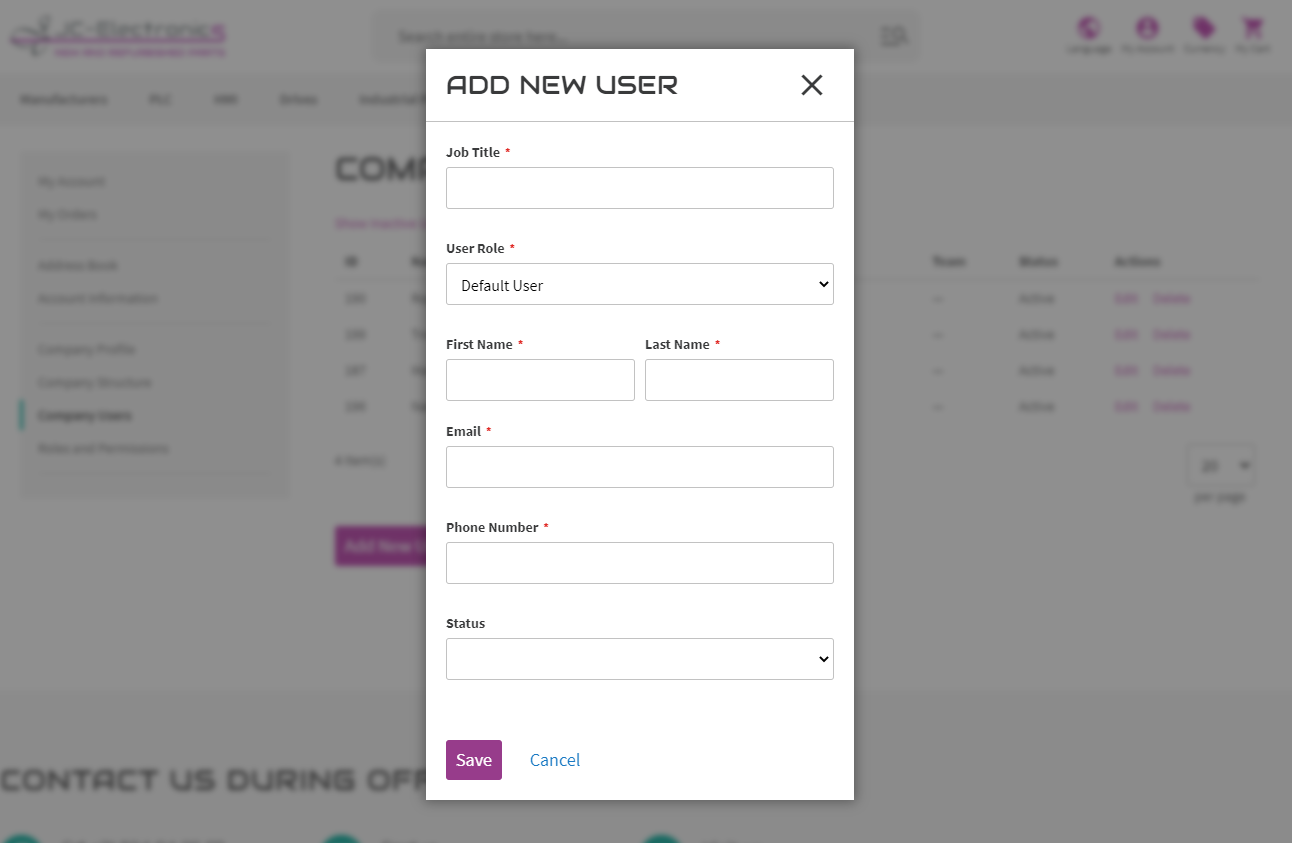This screenshot has height=843, width=1292.
Task: Click the Language globe icon
Action: (1088, 28)
